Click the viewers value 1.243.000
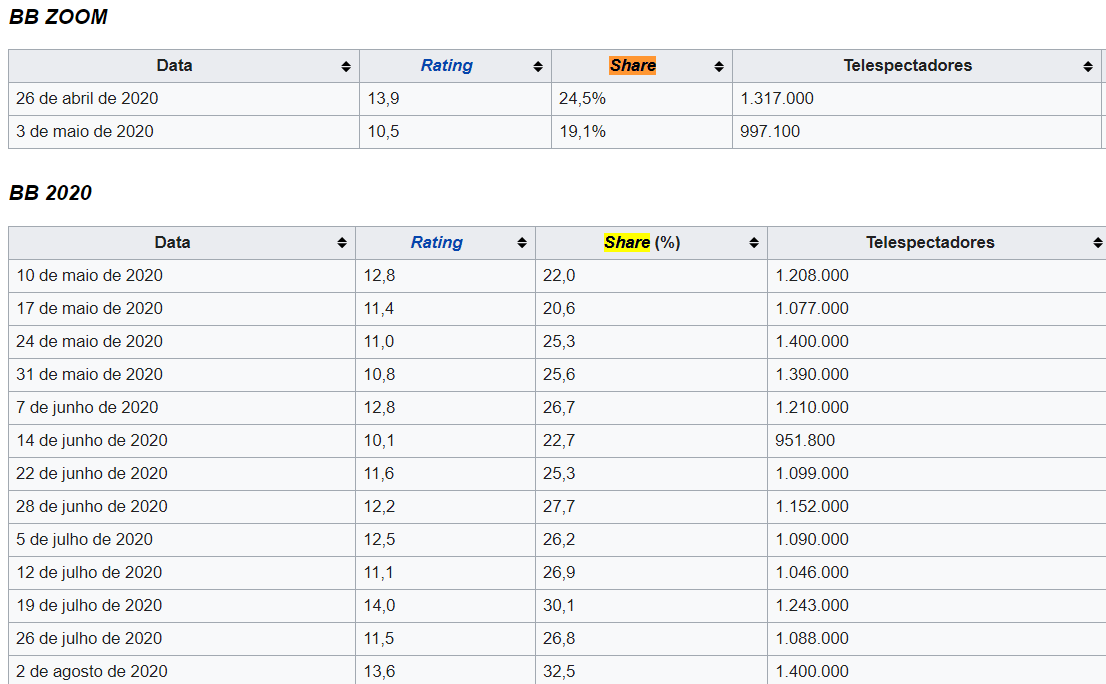The image size is (1106, 684). (x=812, y=606)
